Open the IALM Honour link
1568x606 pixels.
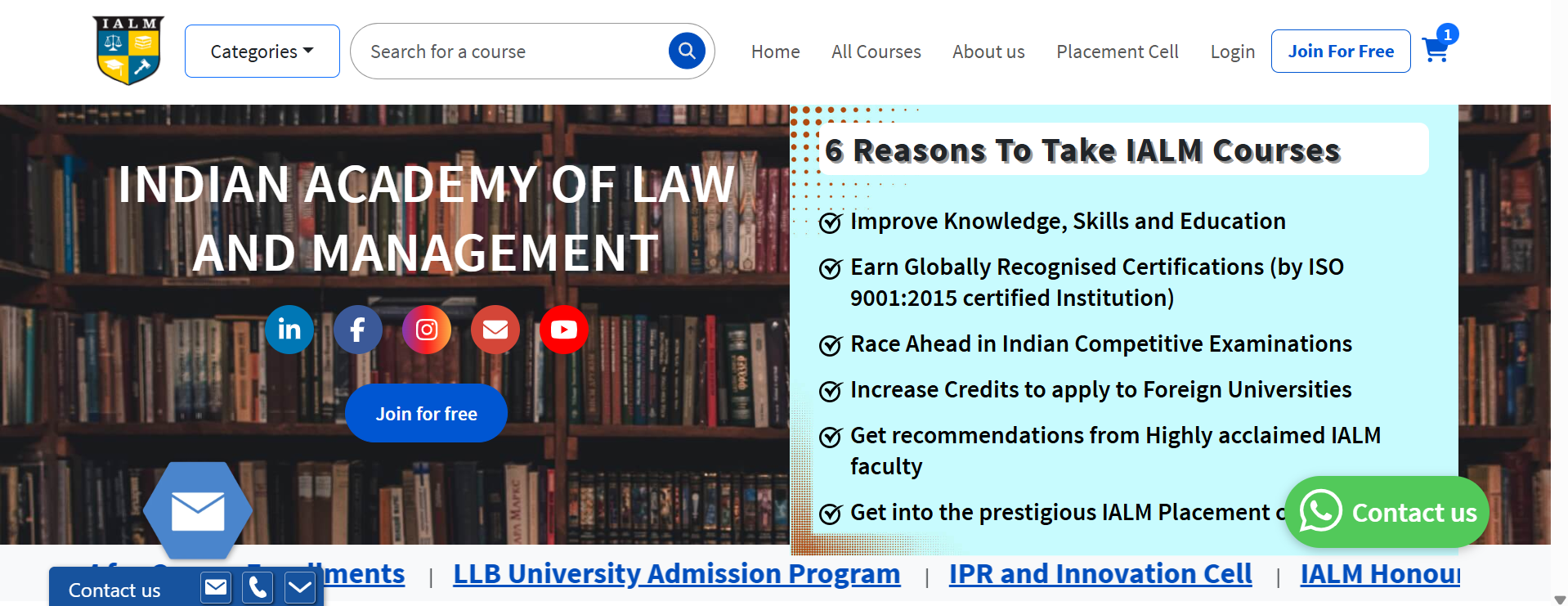click(1380, 574)
